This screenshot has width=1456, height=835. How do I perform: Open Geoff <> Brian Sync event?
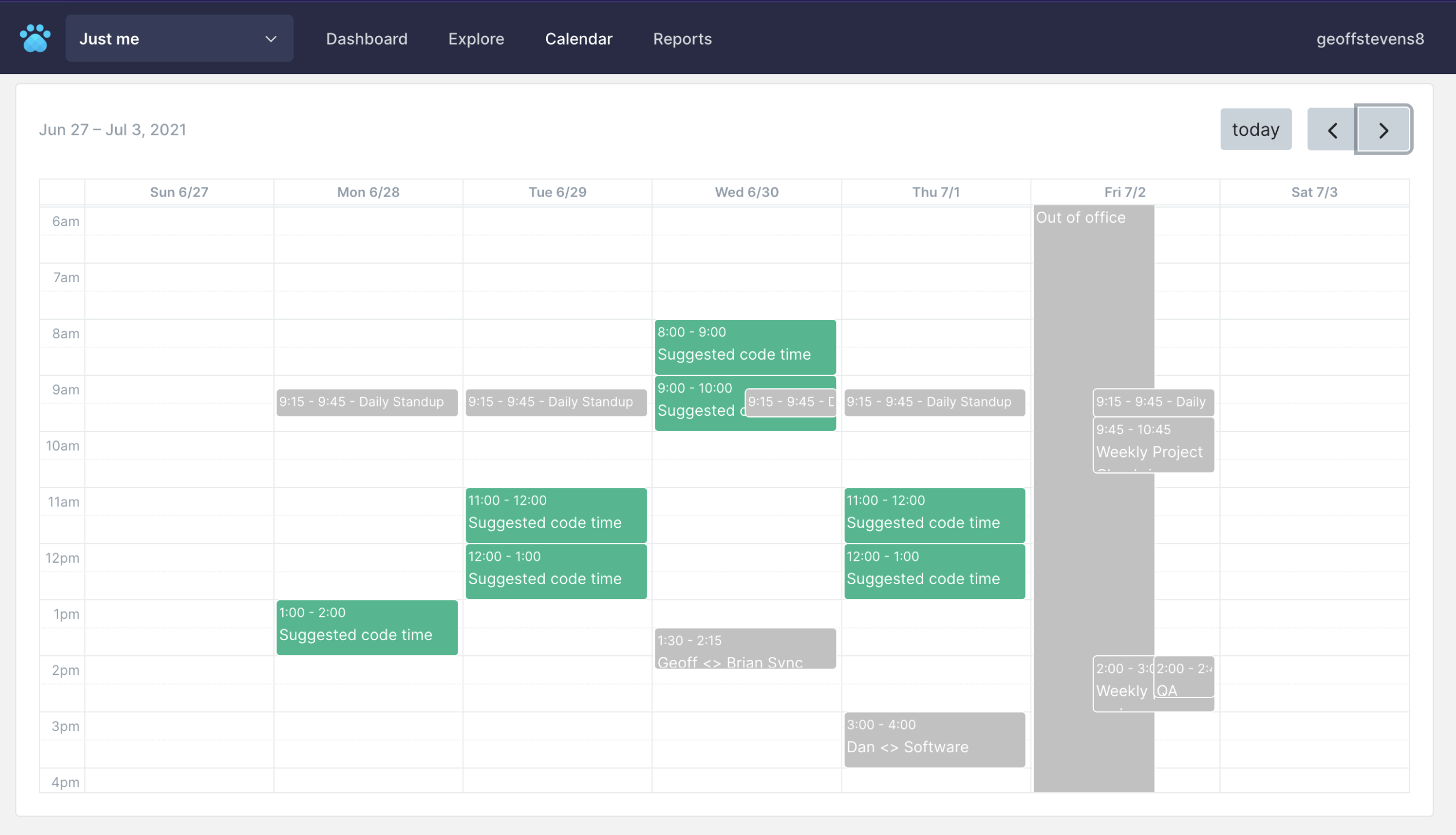744,649
